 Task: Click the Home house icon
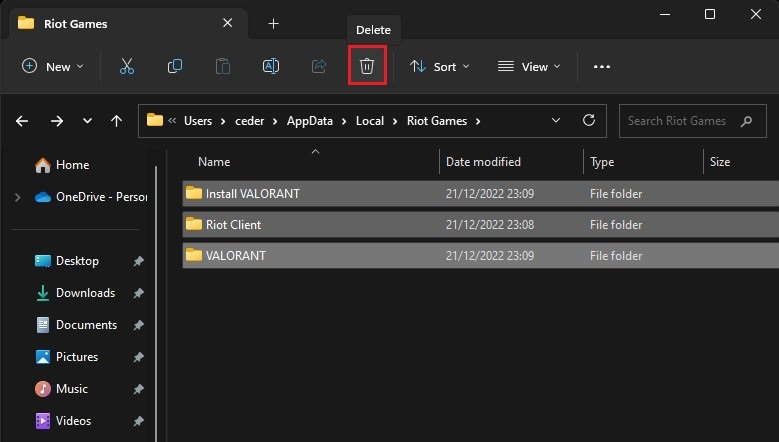(x=43, y=165)
